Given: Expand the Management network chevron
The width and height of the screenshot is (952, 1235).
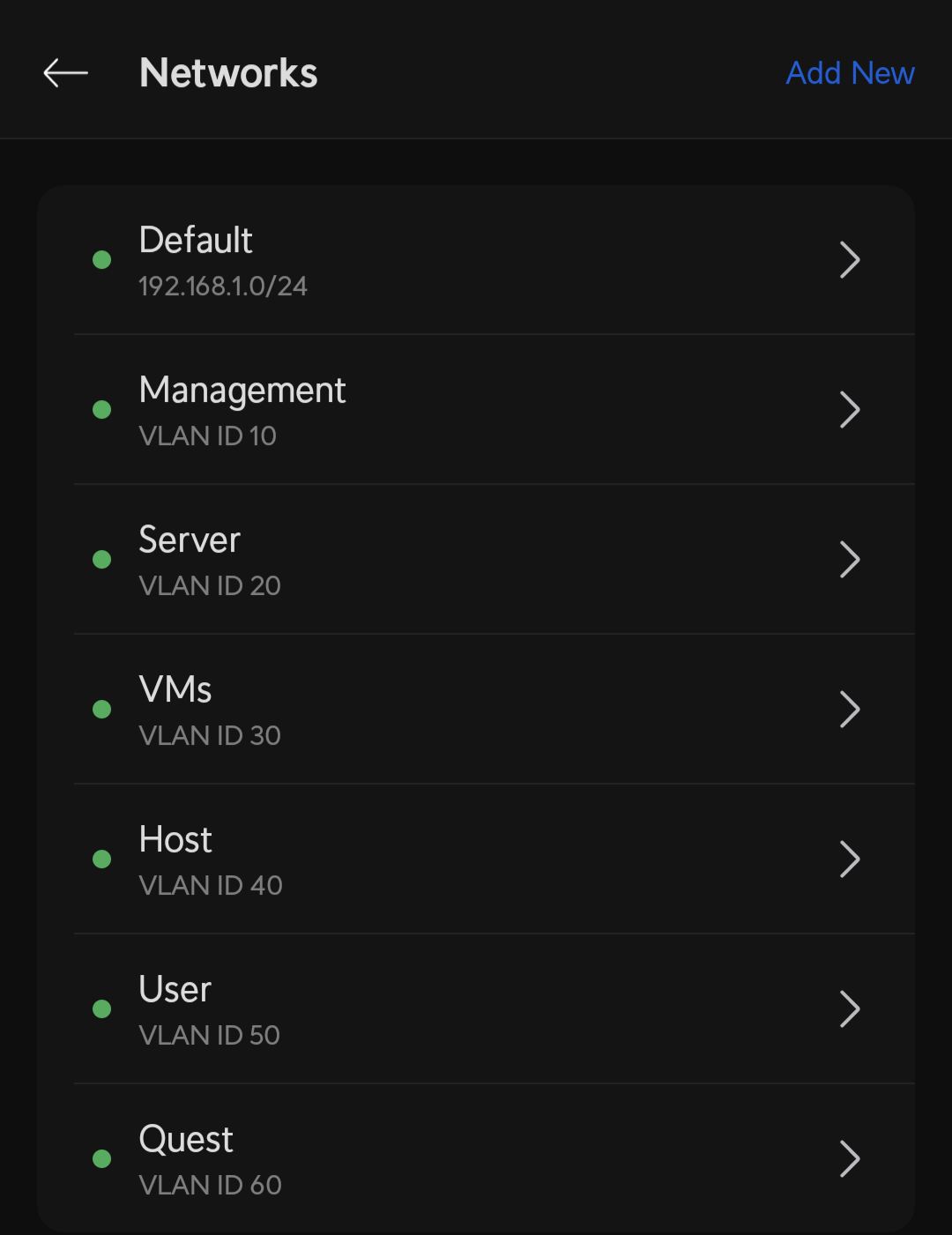Looking at the screenshot, I should (x=849, y=410).
